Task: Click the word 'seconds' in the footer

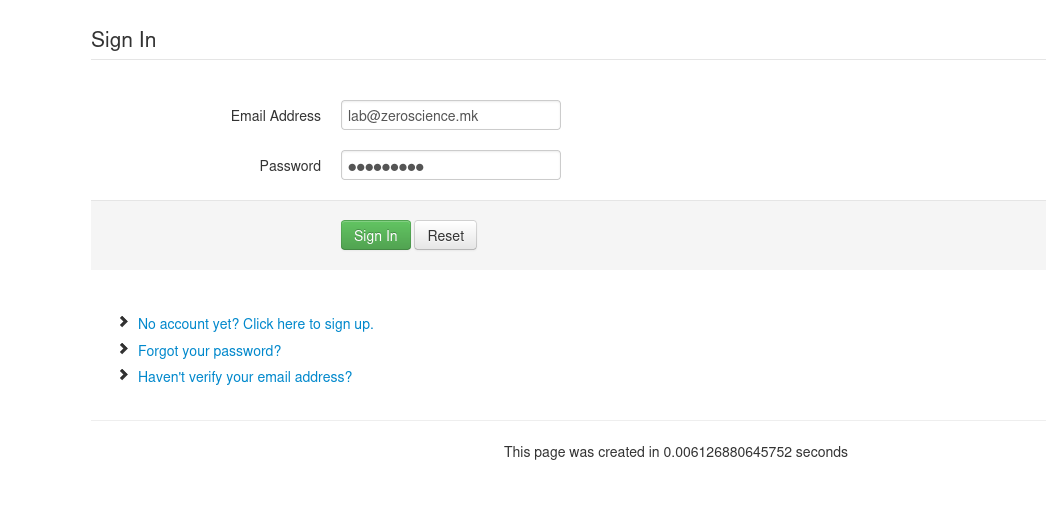Action: point(821,452)
